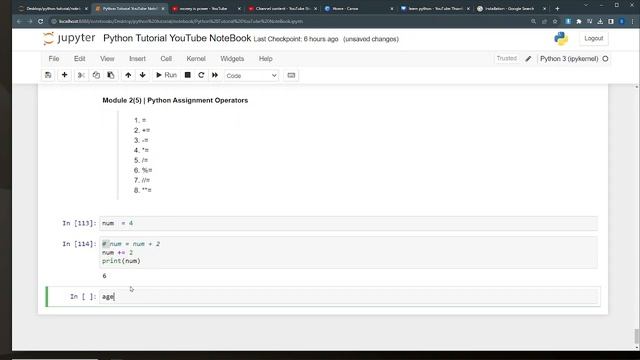The width and height of the screenshot is (640, 360).
Task: Open the View menu
Action: [x=107, y=59]
